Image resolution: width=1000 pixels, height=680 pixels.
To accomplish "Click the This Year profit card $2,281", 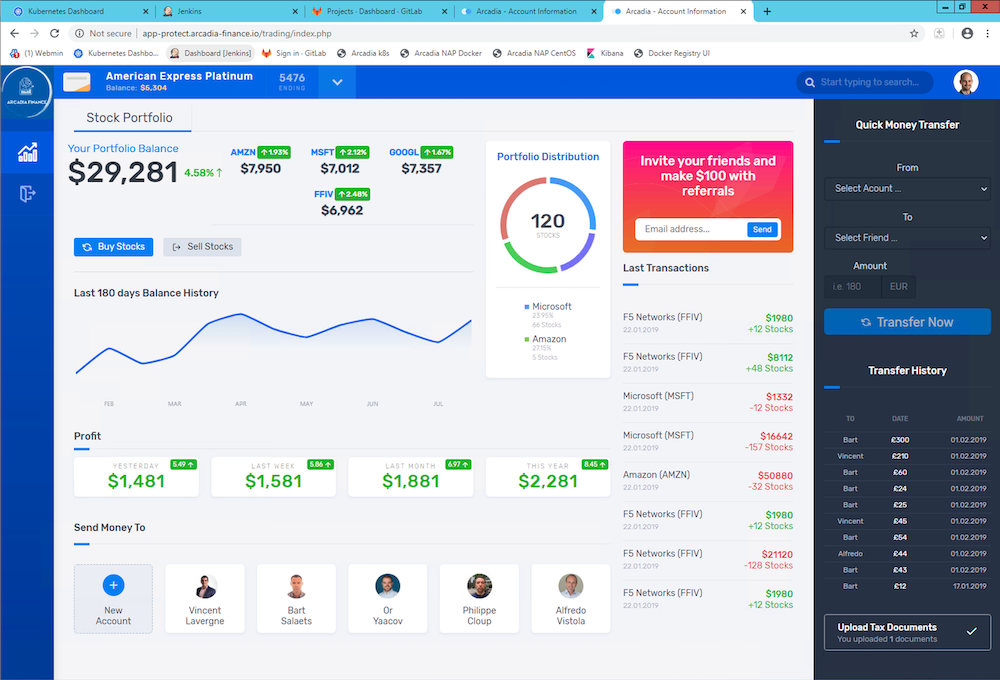I will point(548,477).
